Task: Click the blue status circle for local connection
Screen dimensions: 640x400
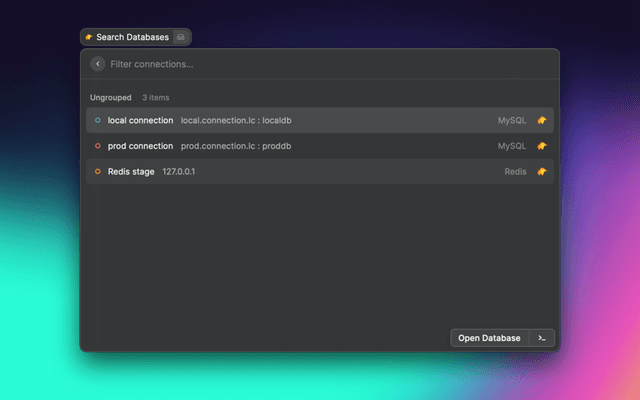Action: click(x=97, y=120)
